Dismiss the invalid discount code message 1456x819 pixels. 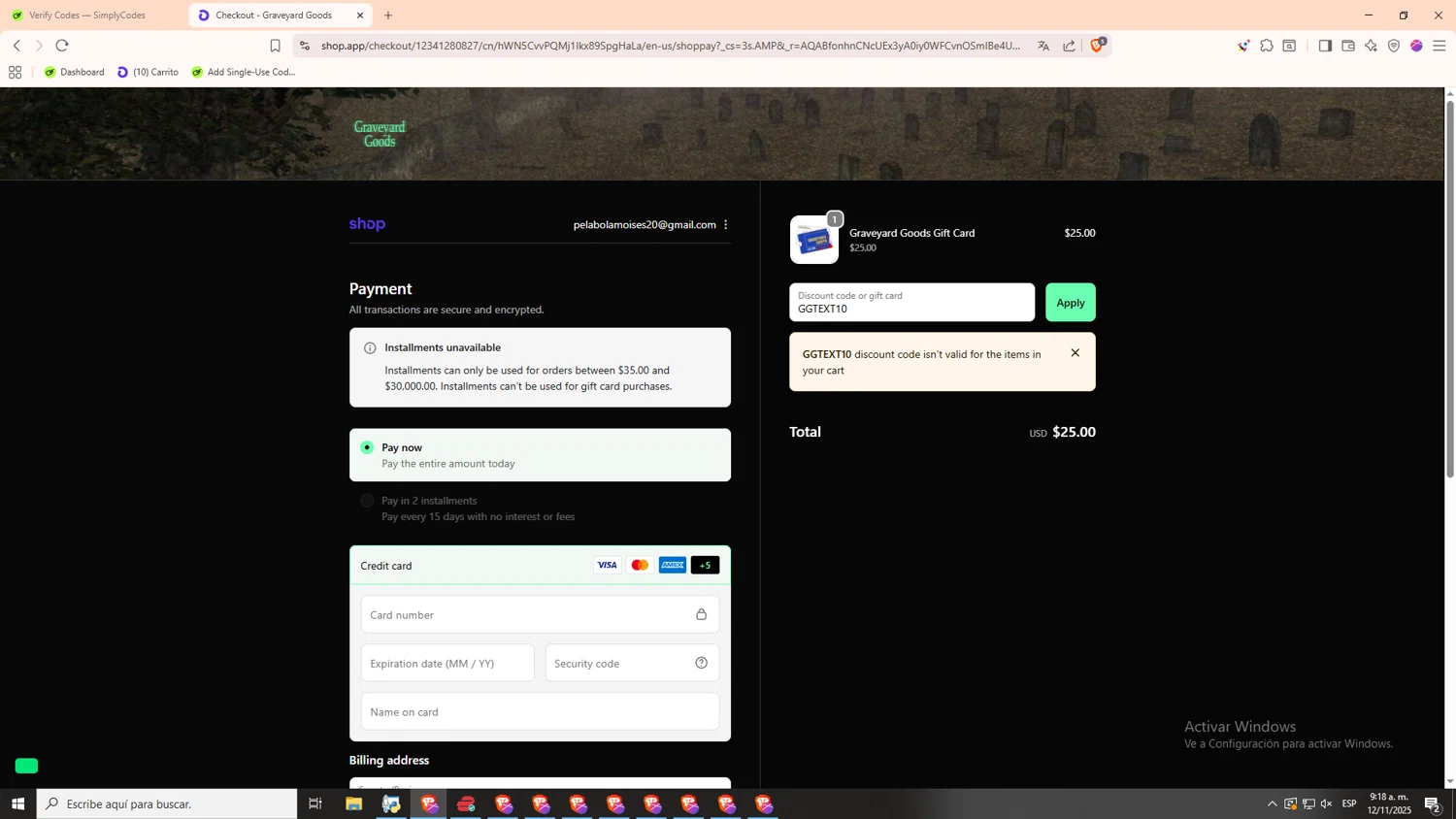(1075, 353)
